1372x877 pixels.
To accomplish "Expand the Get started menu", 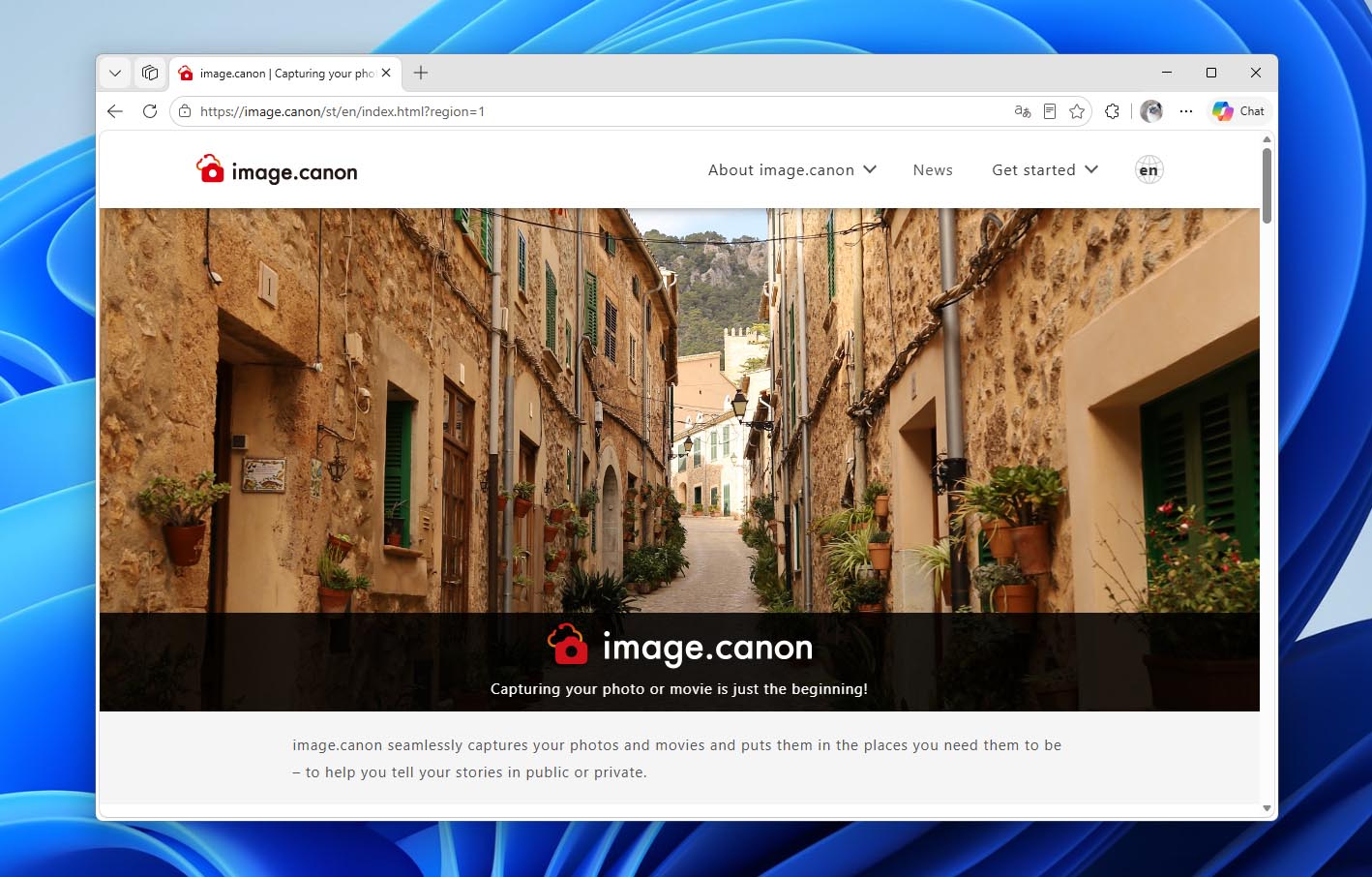I will point(1045,170).
